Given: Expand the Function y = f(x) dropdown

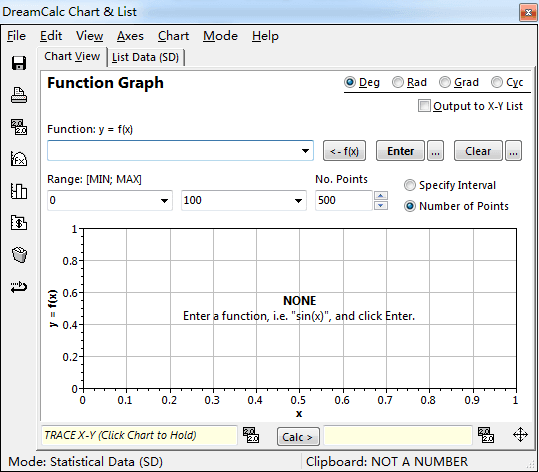Looking at the screenshot, I should pos(305,151).
